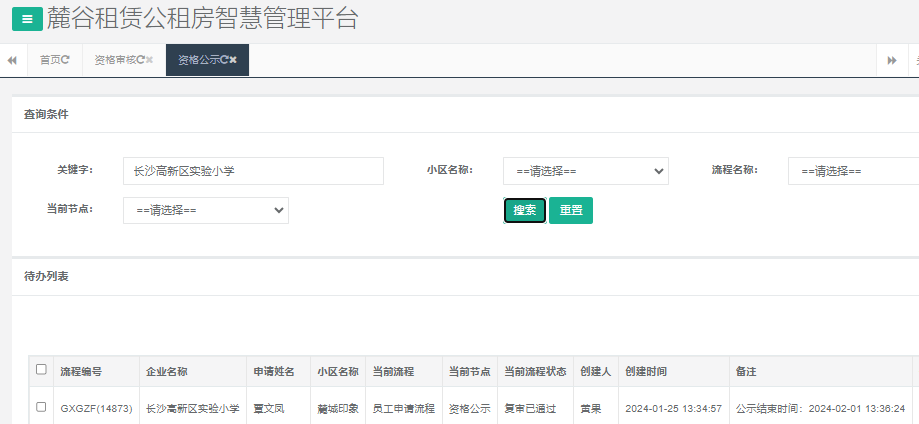The image size is (919, 424).
Task: Click the 重置 button
Action: (x=570, y=210)
